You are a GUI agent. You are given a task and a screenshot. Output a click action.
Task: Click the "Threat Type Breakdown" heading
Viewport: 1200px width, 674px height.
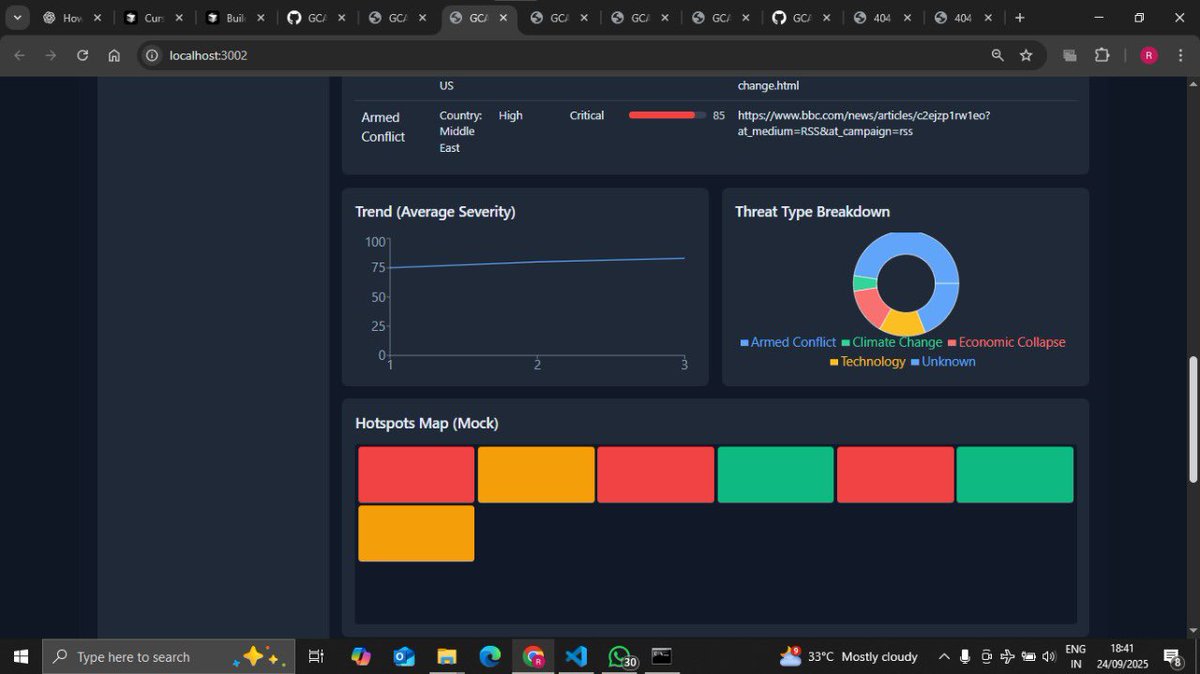pyautogui.click(x=812, y=212)
